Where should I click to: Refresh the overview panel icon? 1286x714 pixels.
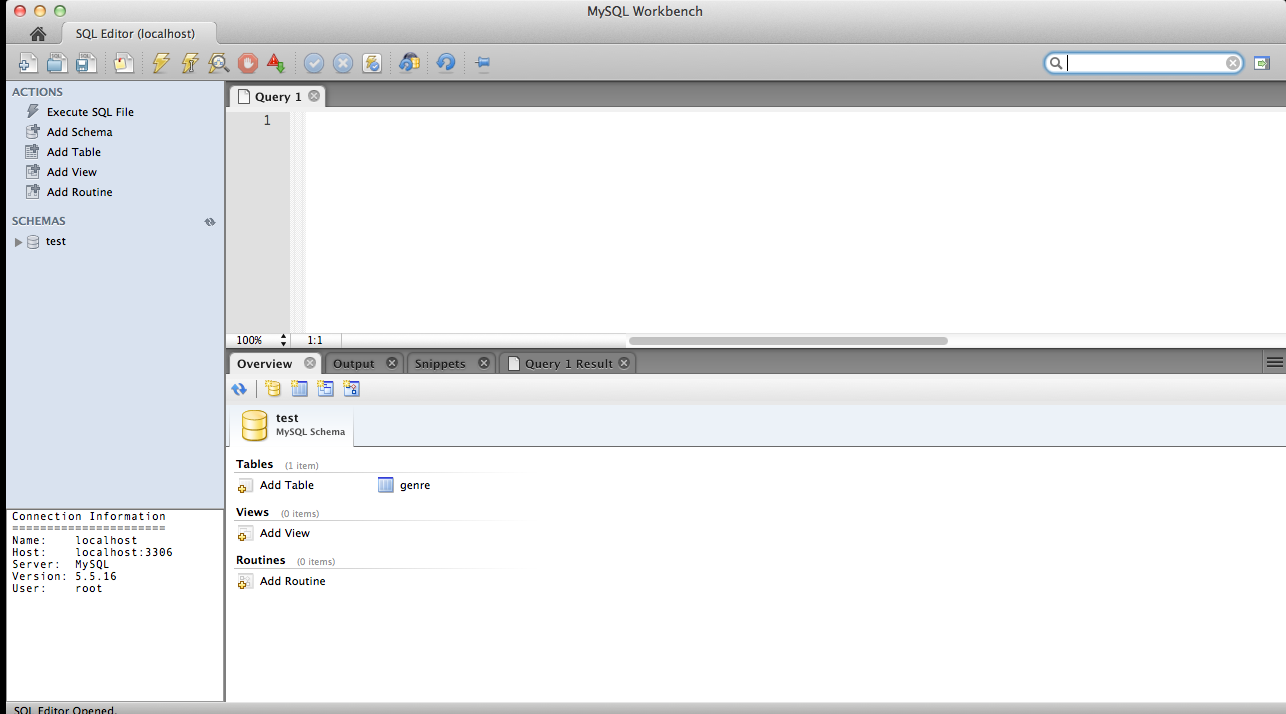click(239, 389)
